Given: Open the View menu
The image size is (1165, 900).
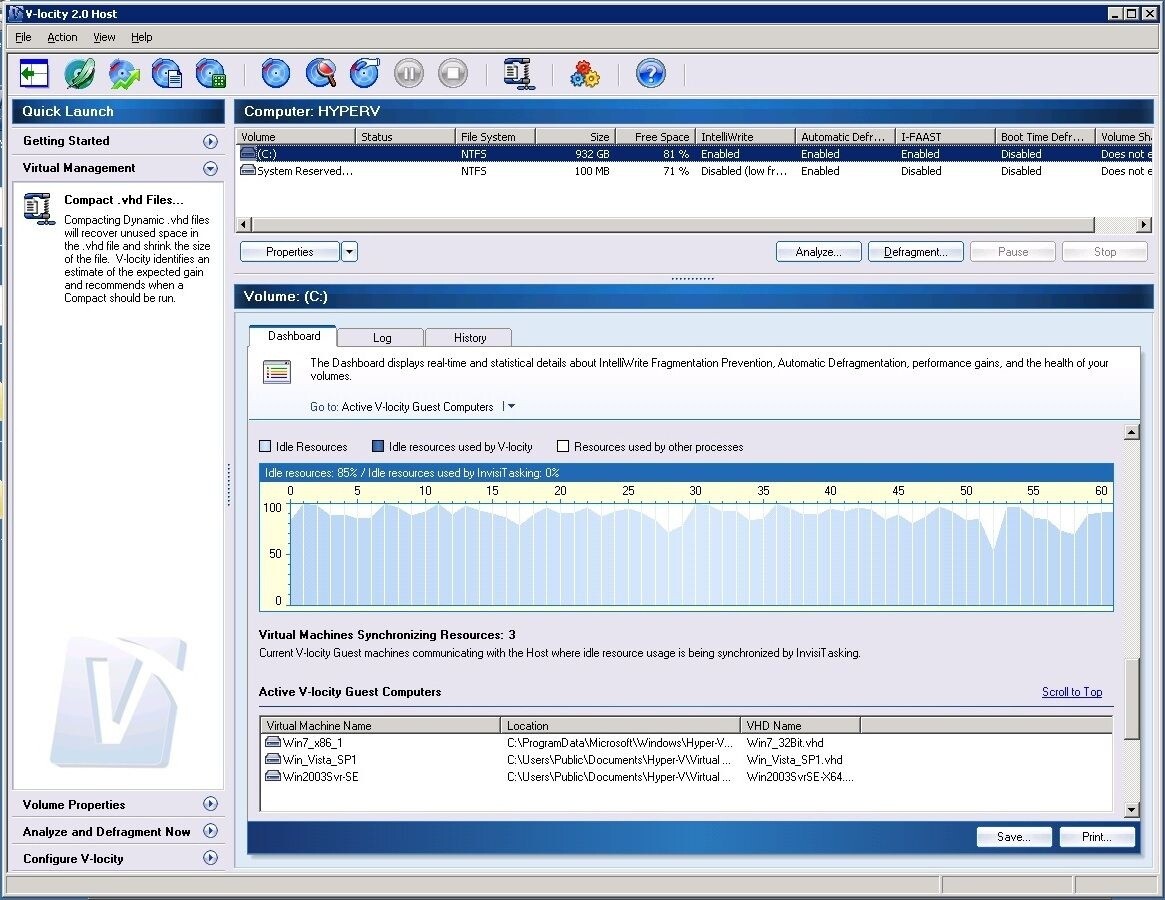Looking at the screenshot, I should coord(104,37).
